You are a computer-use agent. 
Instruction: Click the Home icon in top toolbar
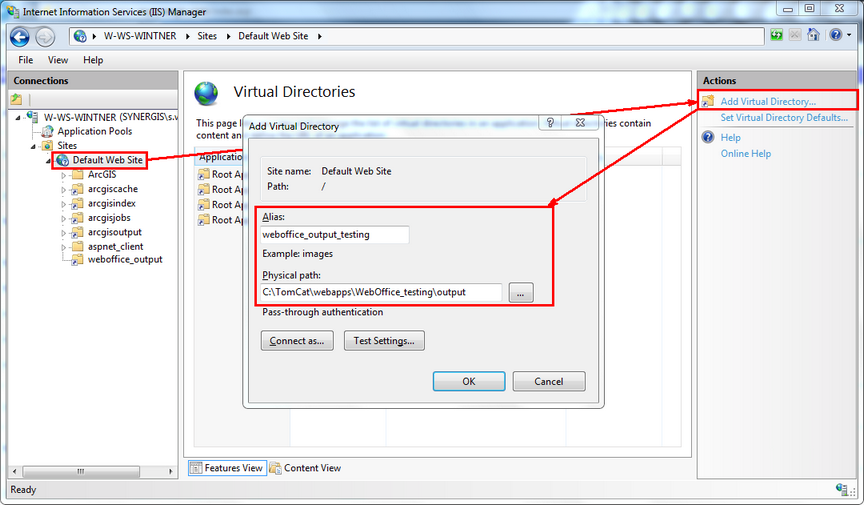click(813, 35)
